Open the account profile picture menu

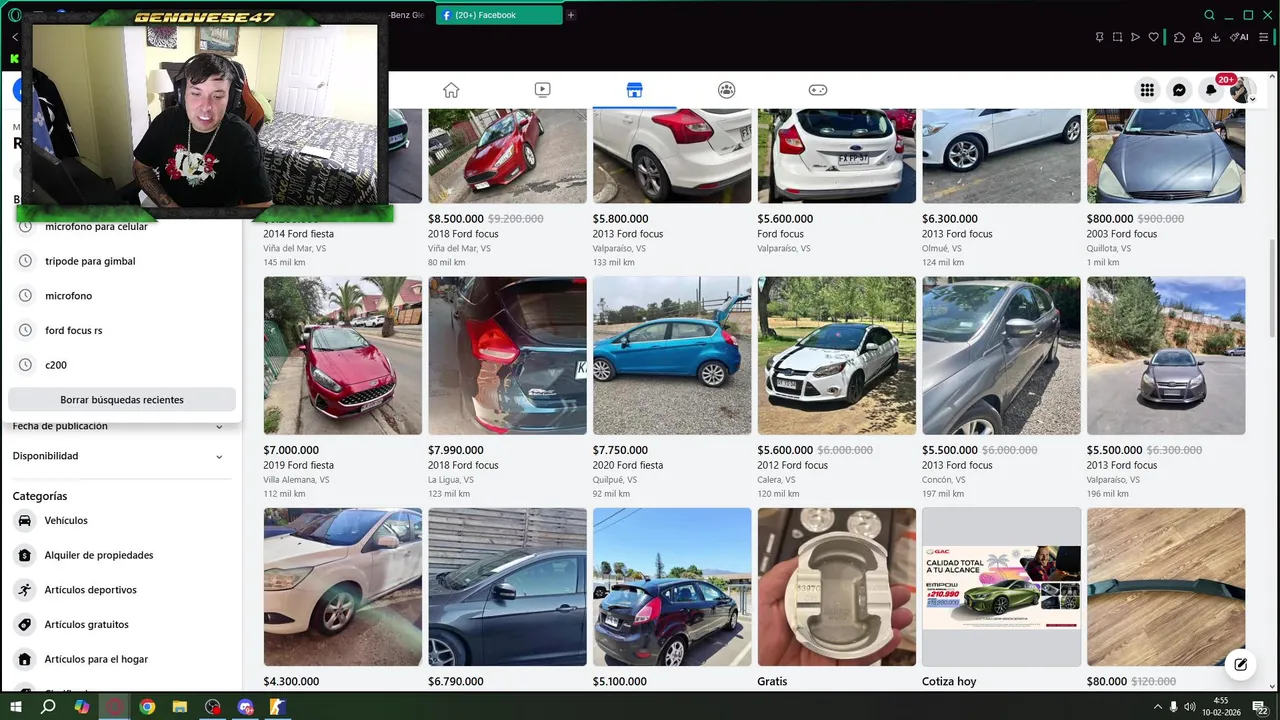[x=1241, y=91]
